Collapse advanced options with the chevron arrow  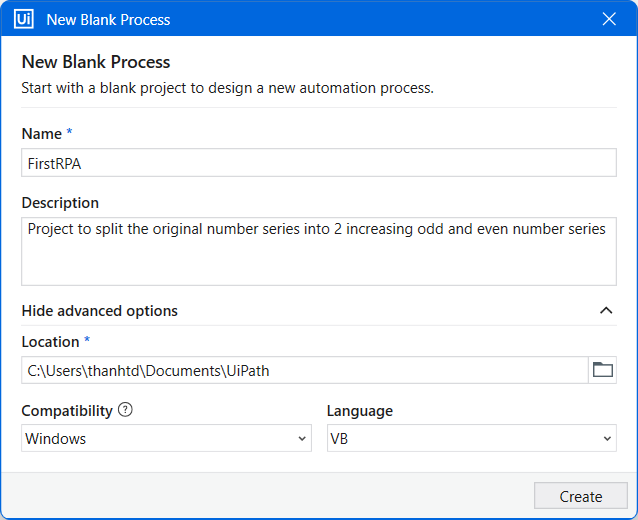point(606,310)
